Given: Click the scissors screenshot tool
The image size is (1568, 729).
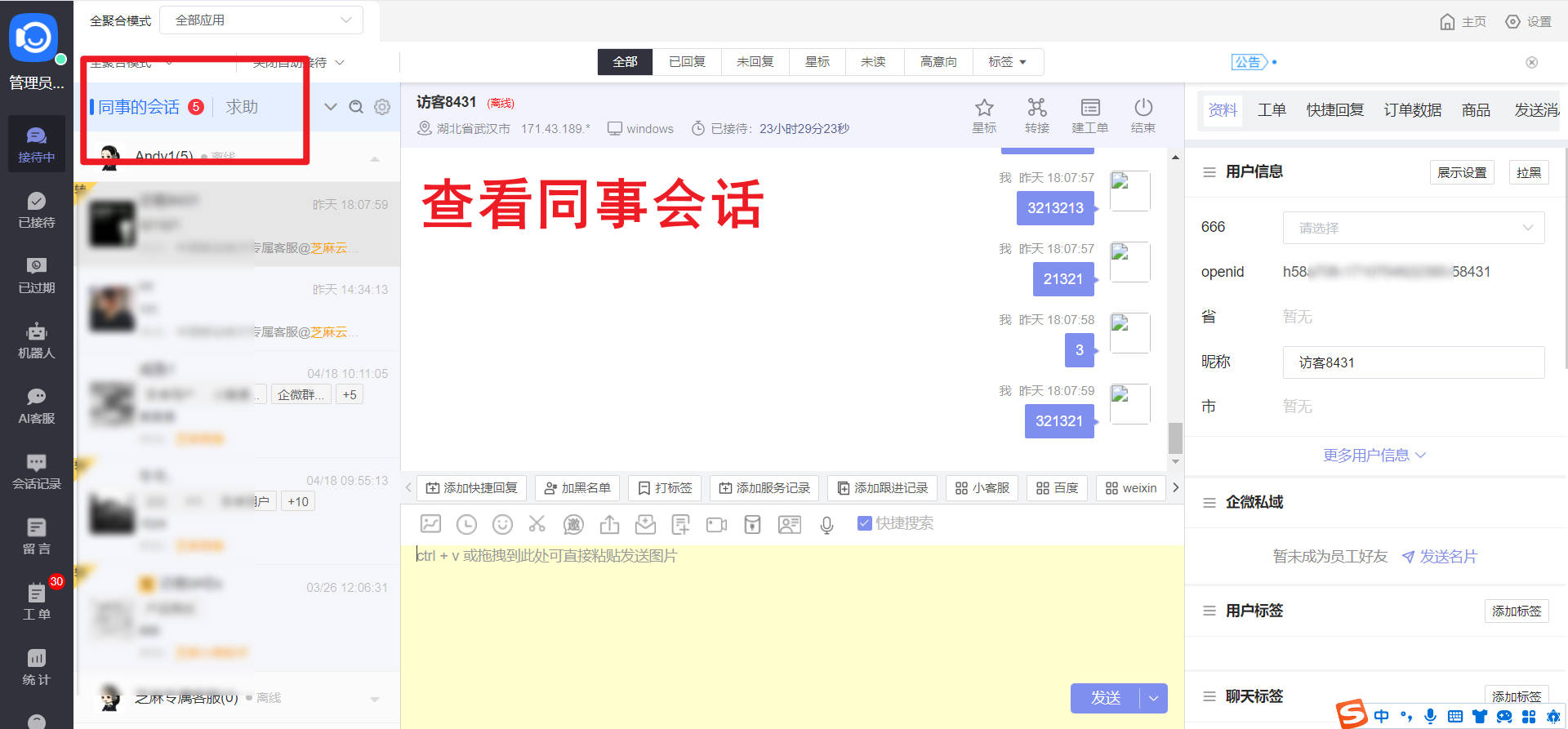Looking at the screenshot, I should (537, 524).
